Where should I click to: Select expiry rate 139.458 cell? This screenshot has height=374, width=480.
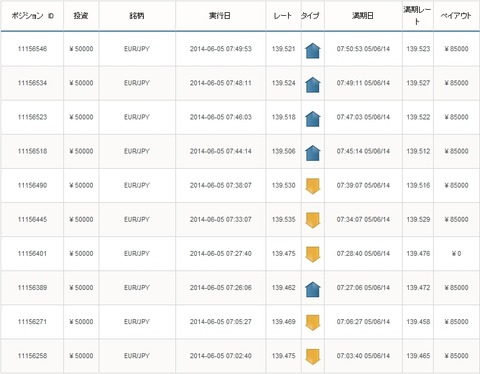click(x=418, y=322)
